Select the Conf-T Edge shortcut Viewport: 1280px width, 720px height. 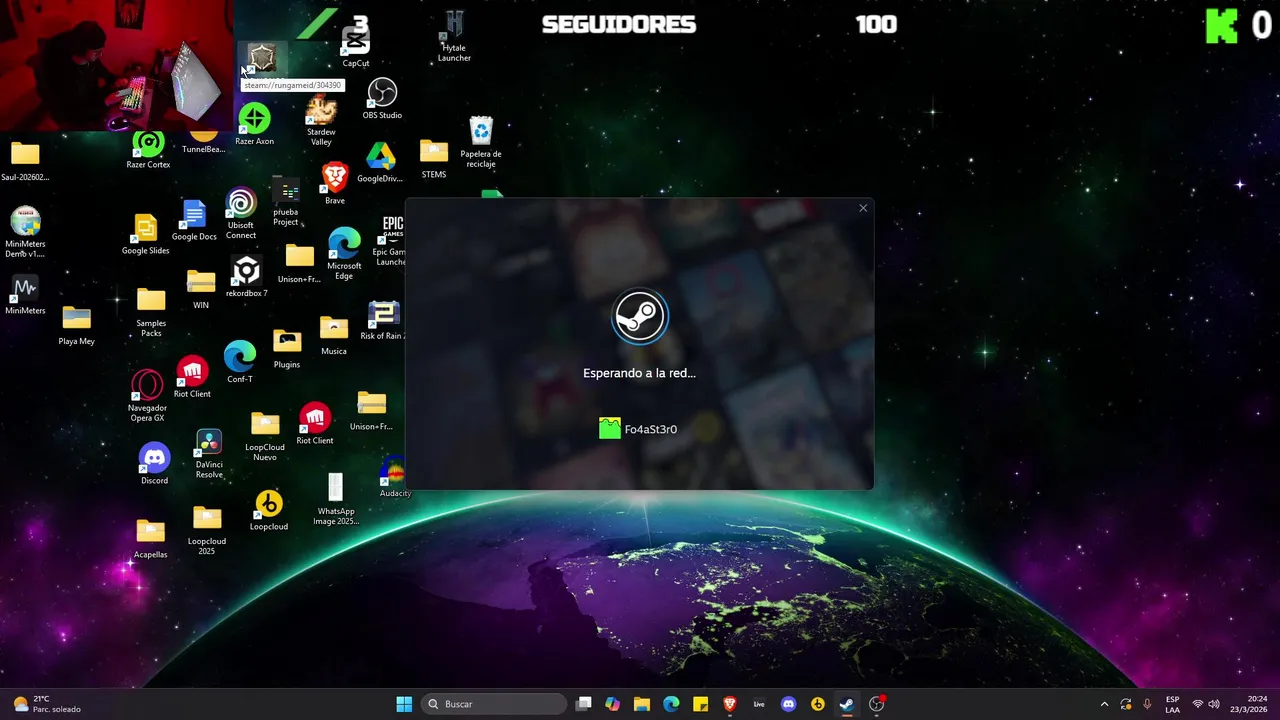pos(240,362)
